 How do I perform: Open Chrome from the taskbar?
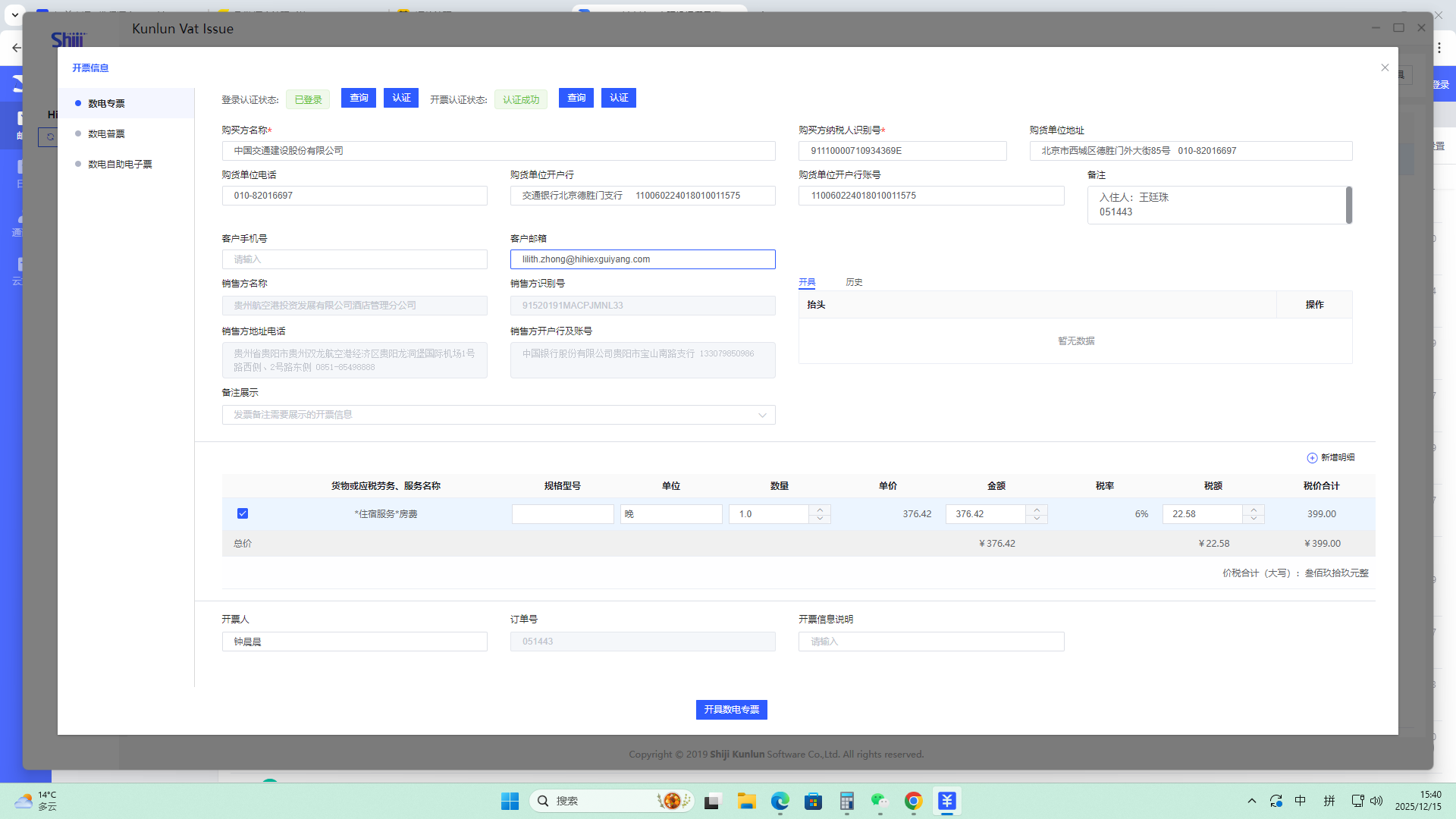click(913, 801)
